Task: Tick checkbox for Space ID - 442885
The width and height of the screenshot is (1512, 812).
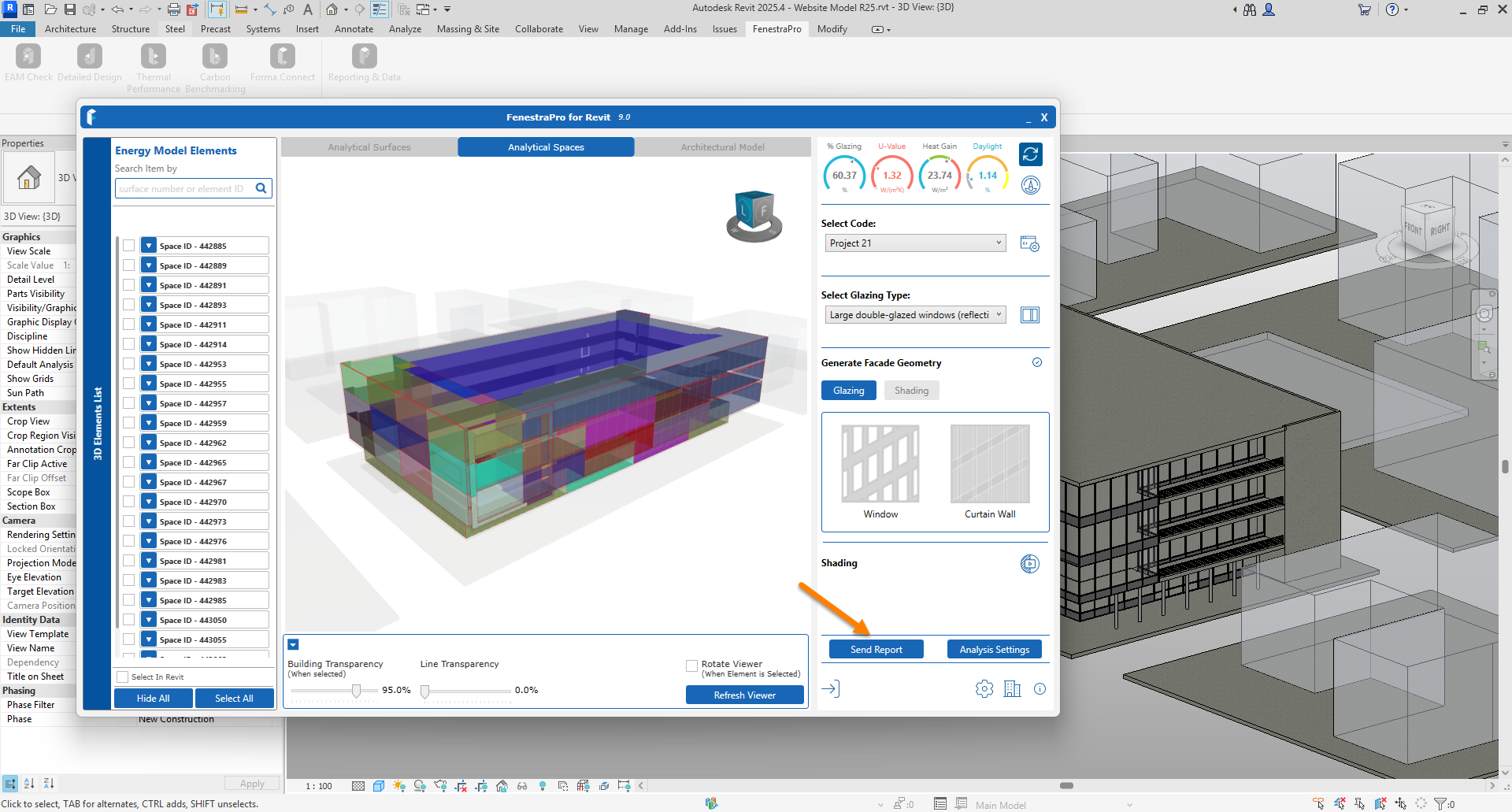Action: [129, 246]
